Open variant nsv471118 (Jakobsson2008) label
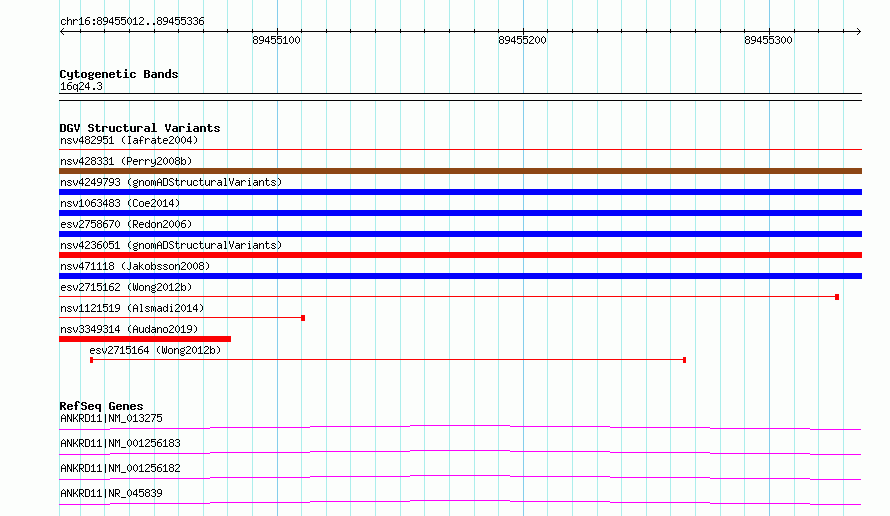 [x=135, y=266]
